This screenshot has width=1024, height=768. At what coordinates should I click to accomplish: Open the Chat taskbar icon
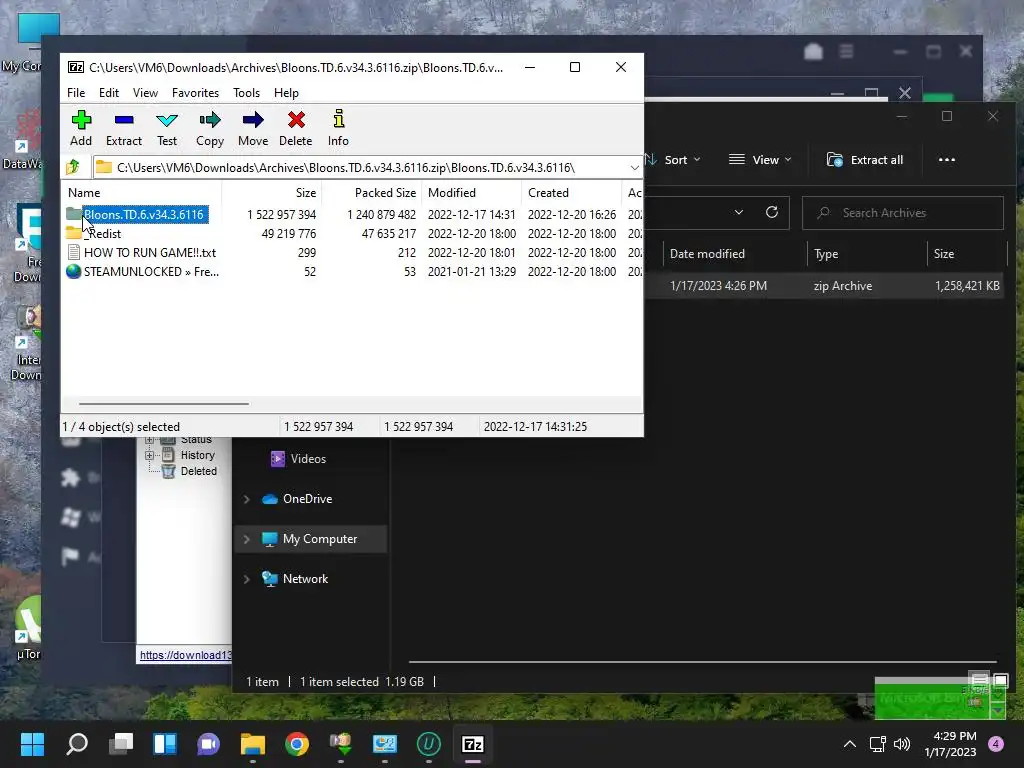[209, 744]
